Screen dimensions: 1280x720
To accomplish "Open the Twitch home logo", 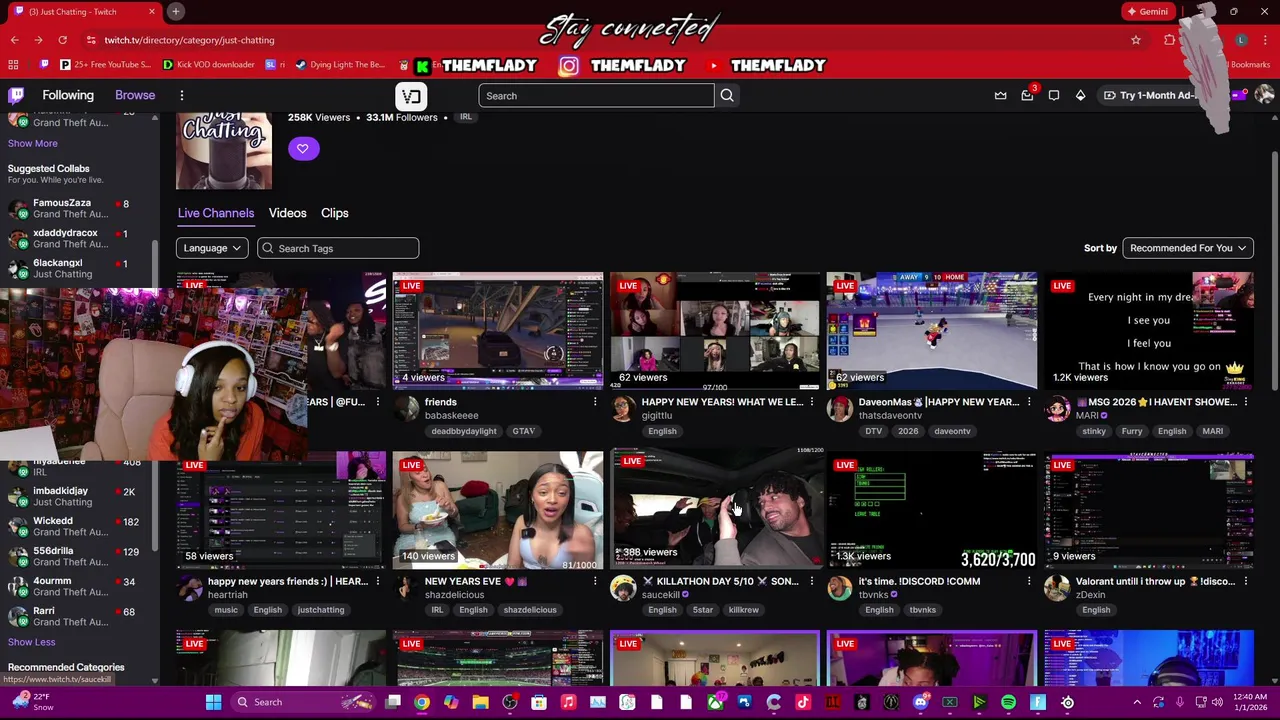I will (16, 95).
